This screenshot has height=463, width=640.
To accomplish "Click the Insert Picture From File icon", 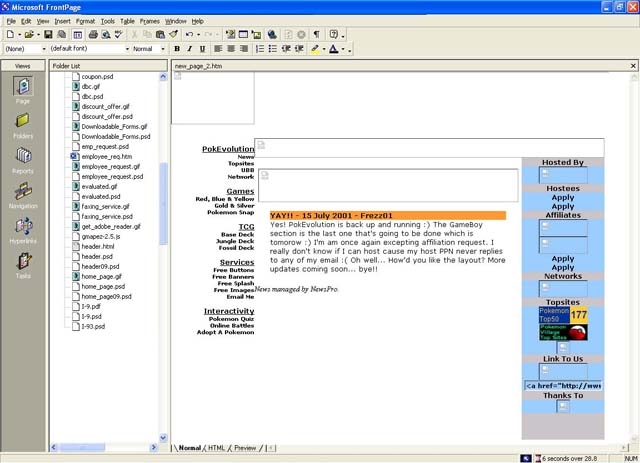I will [x=256, y=35].
